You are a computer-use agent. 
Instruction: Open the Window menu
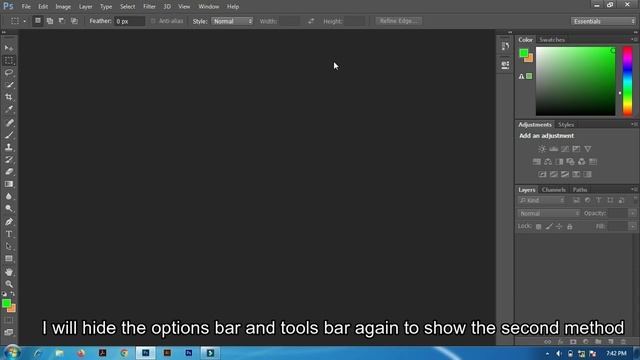click(x=209, y=7)
